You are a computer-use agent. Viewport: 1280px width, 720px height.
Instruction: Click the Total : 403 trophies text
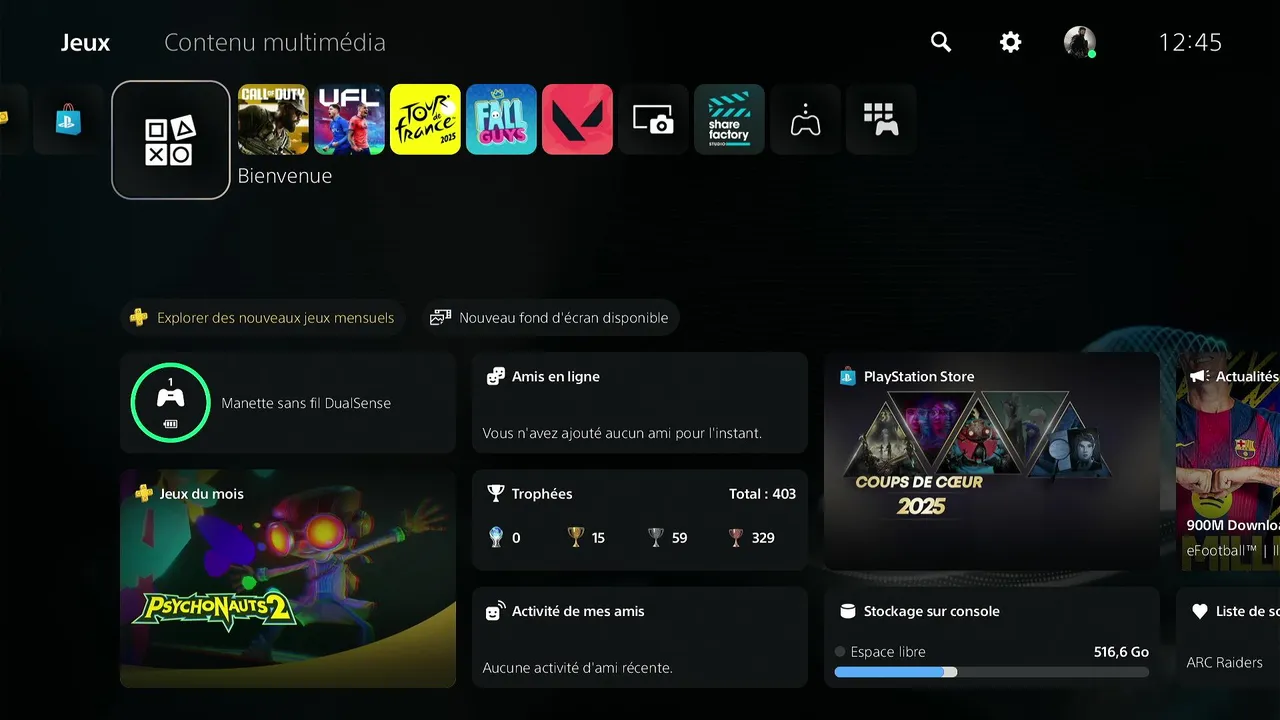(763, 494)
